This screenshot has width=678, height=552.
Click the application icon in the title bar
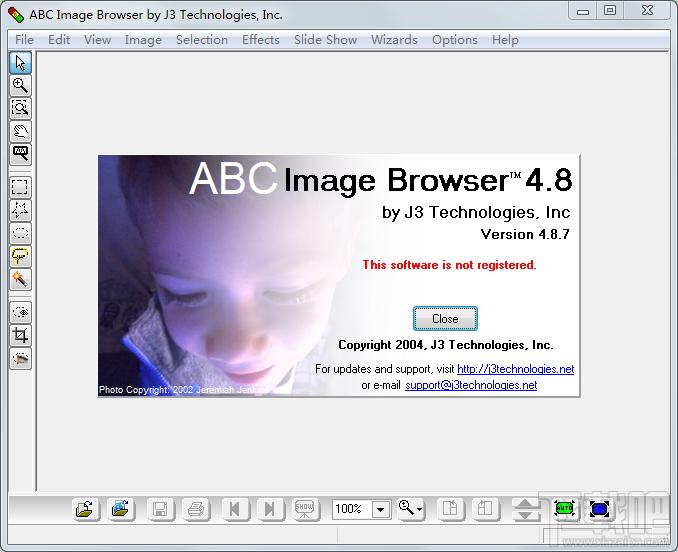[x=16, y=15]
